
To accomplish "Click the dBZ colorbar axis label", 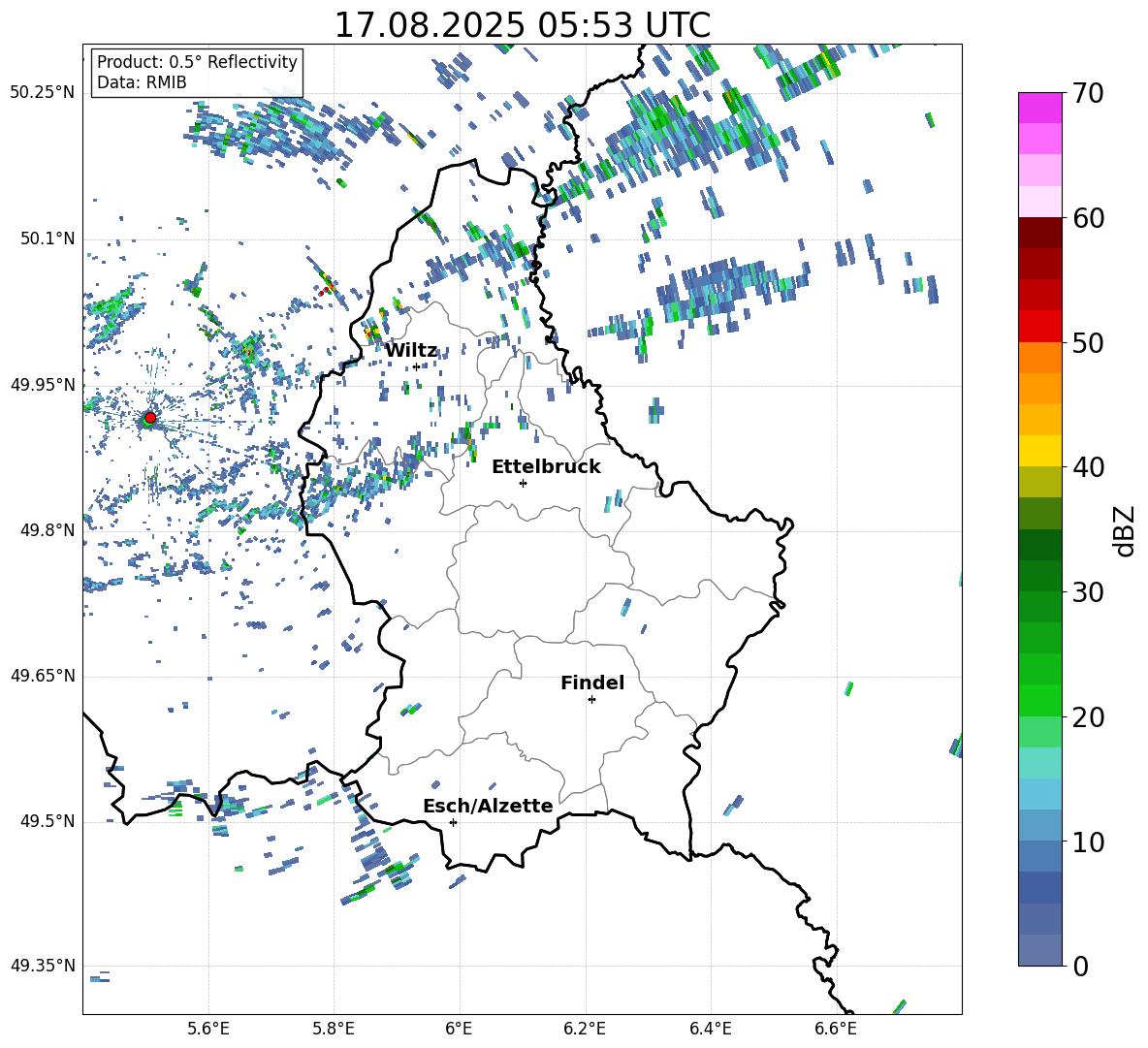I will [x=1125, y=530].
